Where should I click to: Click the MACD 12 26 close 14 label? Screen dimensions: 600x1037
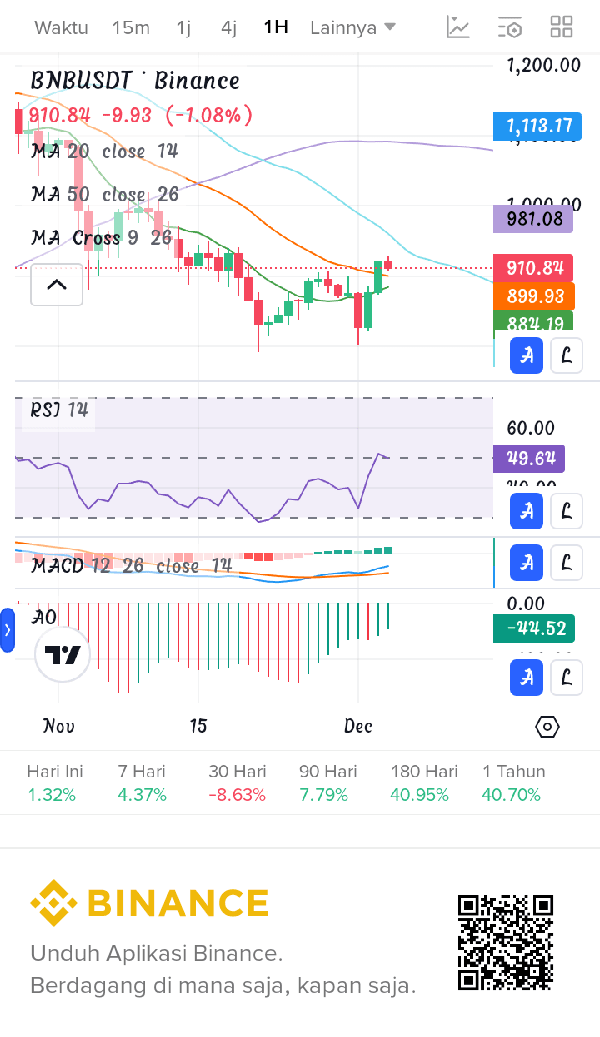131,565
